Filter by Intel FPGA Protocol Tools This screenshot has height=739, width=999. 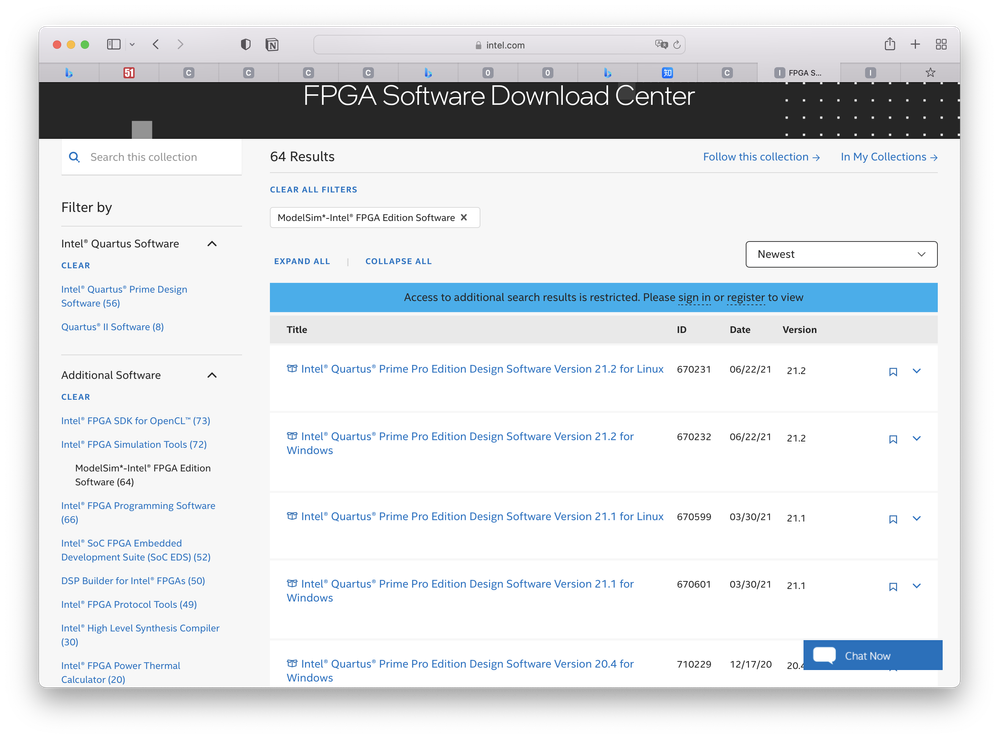129,605
